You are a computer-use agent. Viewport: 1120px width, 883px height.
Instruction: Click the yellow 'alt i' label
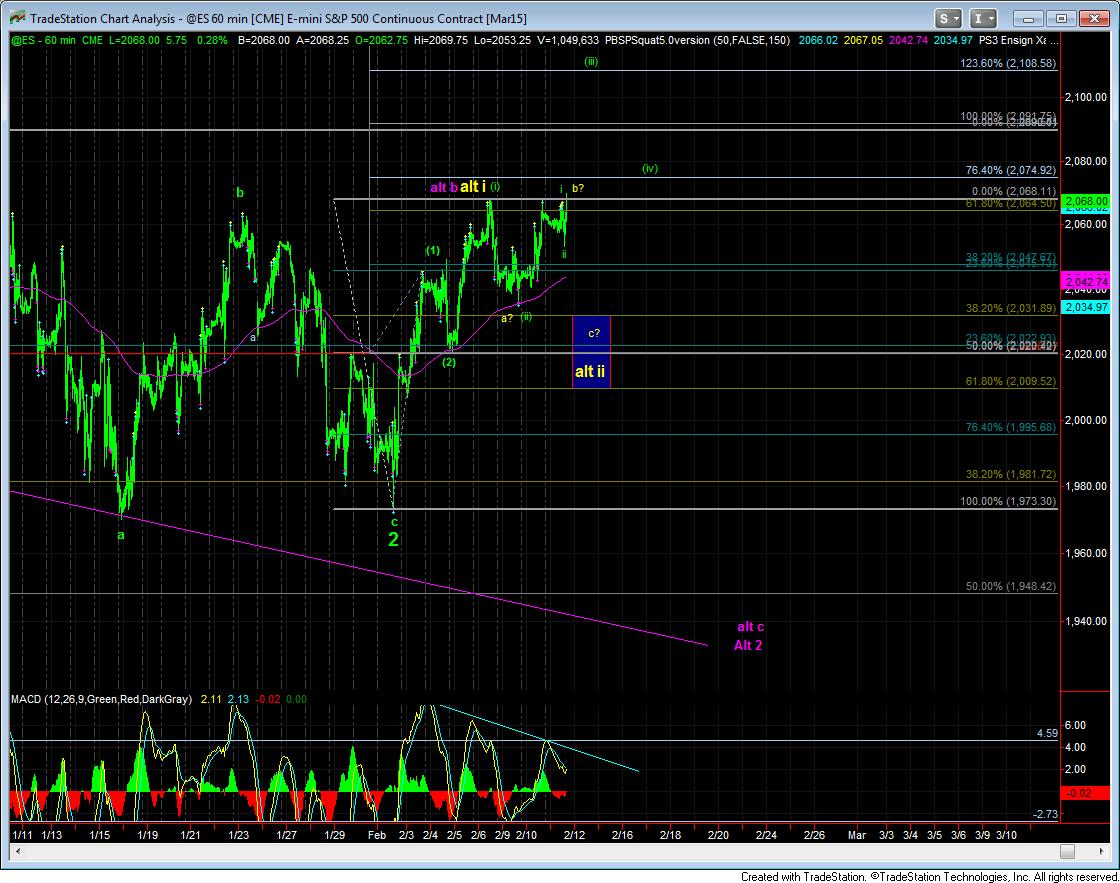tap(472, 186)
